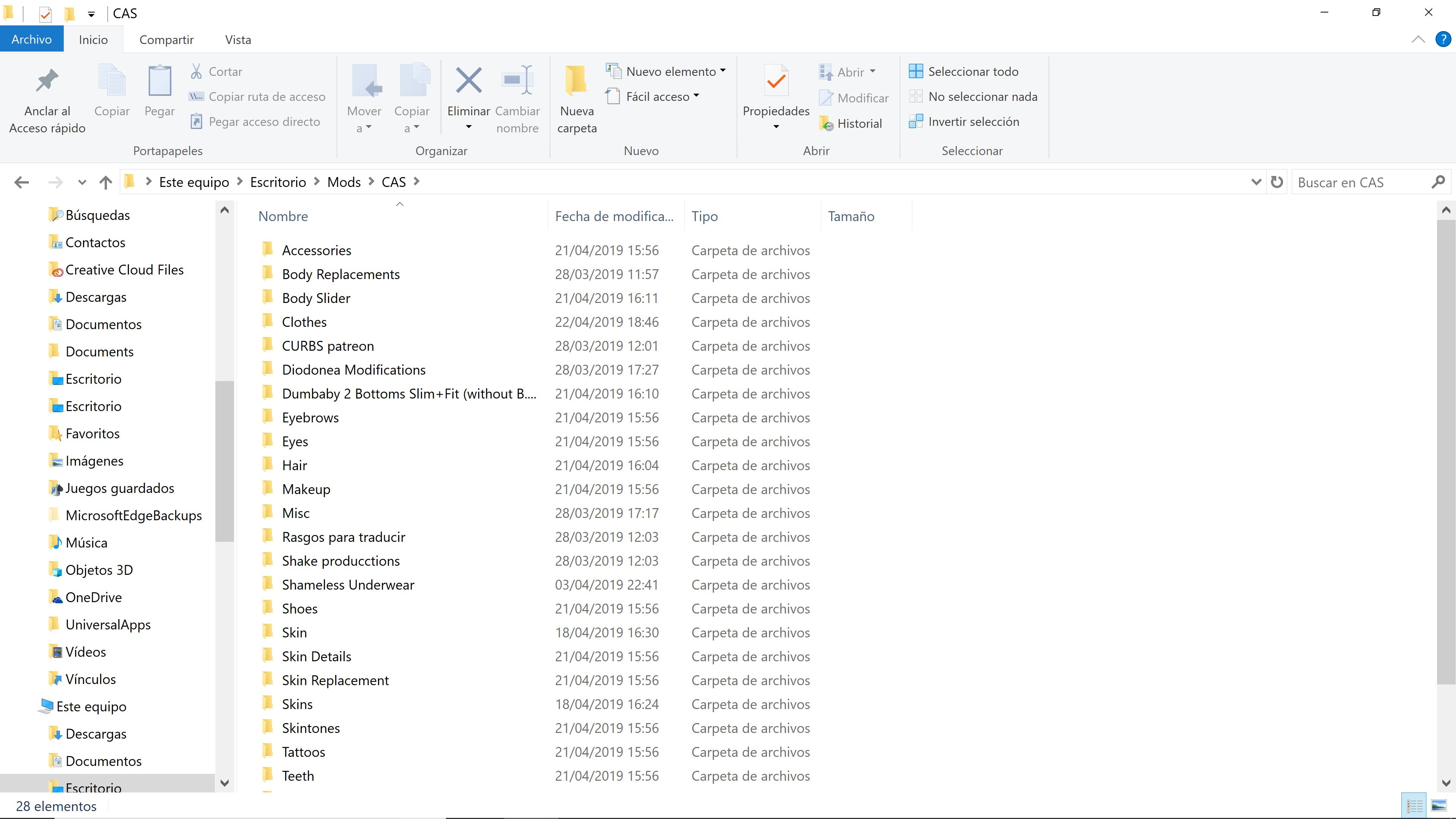Navigate back with the left arrow
Image resolution: width=1456 pixels, height=819 pixels.
click(x=22, y=182)
